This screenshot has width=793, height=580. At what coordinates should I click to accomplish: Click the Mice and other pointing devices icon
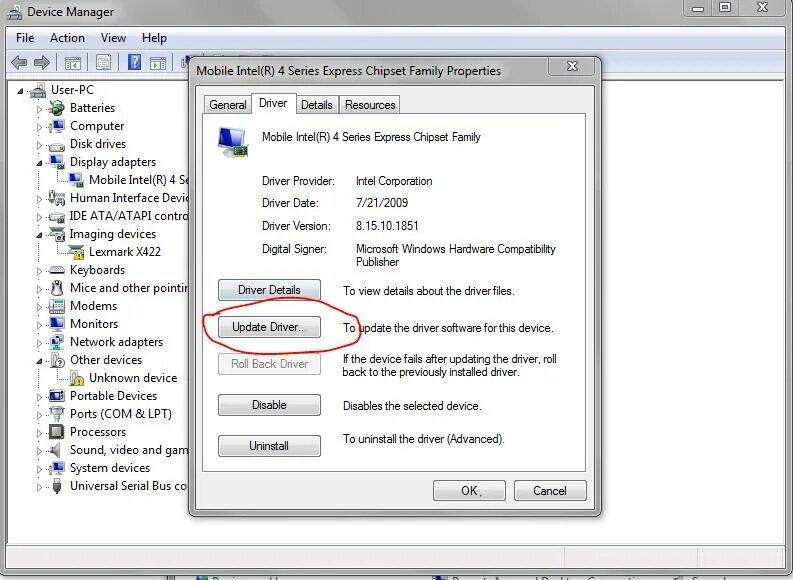57,288
